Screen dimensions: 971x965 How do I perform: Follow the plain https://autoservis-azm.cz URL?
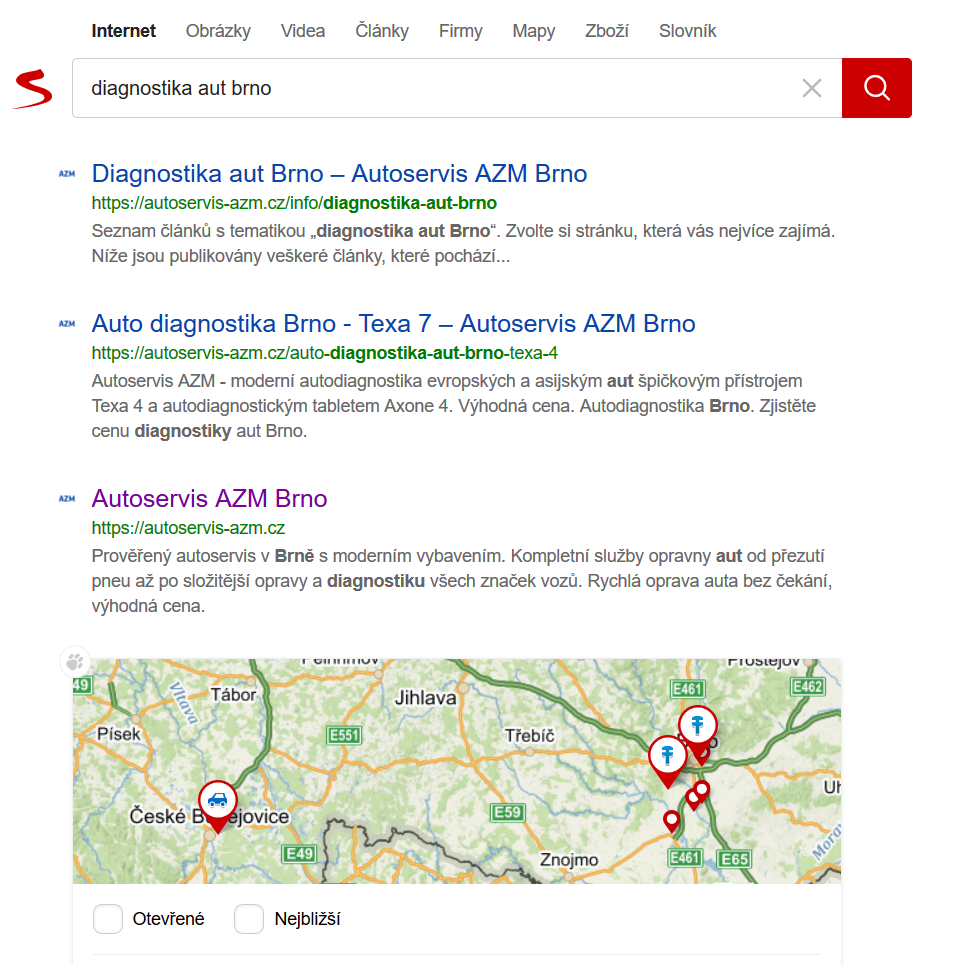tap(188, 528)
